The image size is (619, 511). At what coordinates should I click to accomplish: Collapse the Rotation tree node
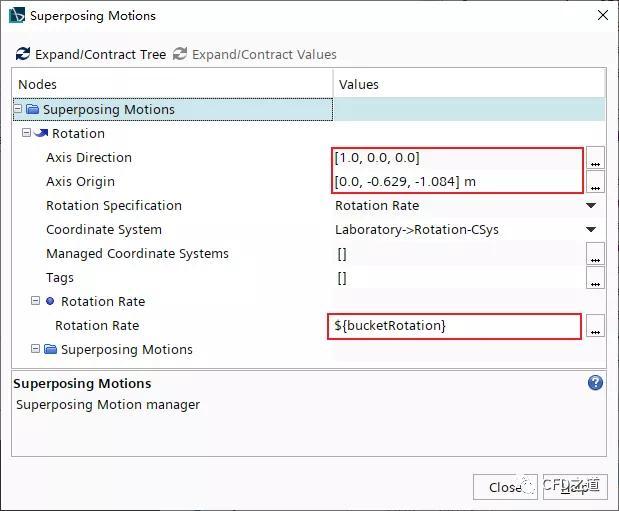26,132
